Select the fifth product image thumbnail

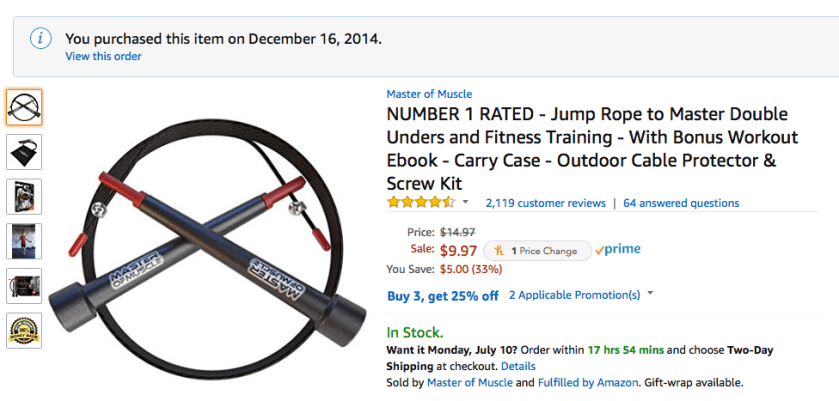[x=24, y=285]
